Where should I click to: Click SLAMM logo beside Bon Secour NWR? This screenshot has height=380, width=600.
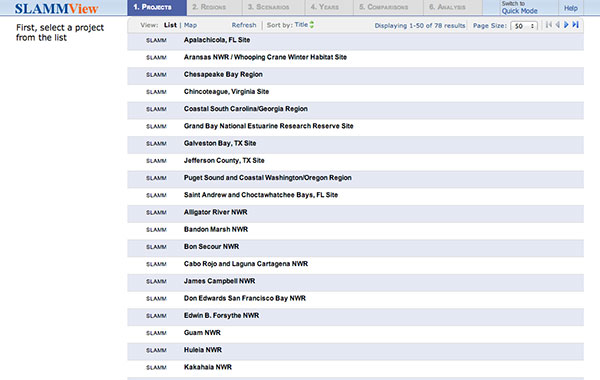[156, 247]
